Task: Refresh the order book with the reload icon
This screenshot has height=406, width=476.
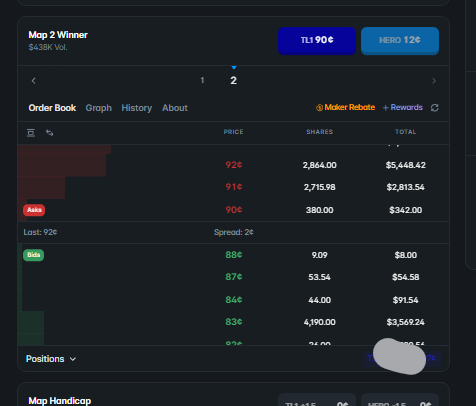Action: [434, 108]
